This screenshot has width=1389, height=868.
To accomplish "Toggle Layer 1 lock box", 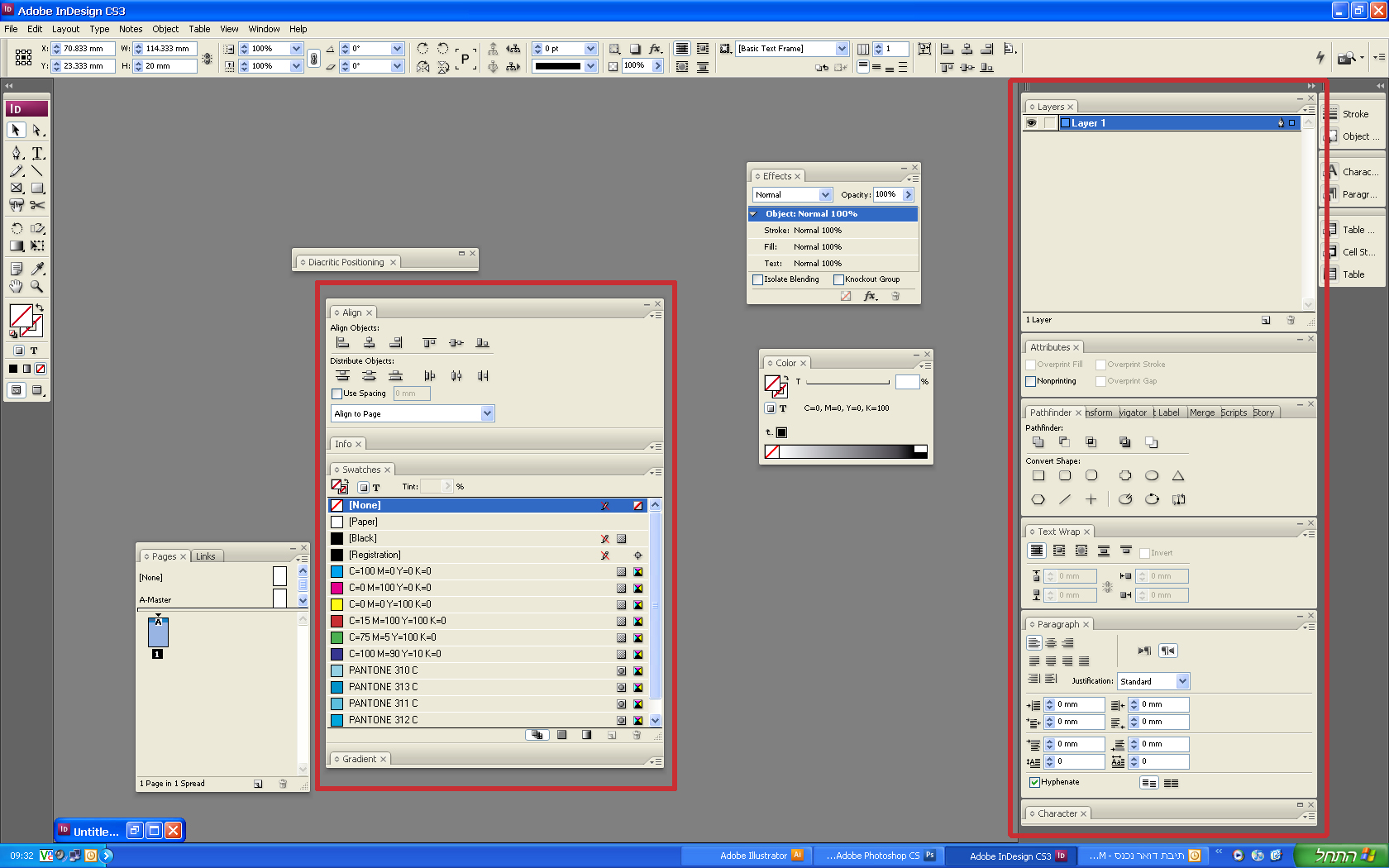I will tap(1049, 123).
